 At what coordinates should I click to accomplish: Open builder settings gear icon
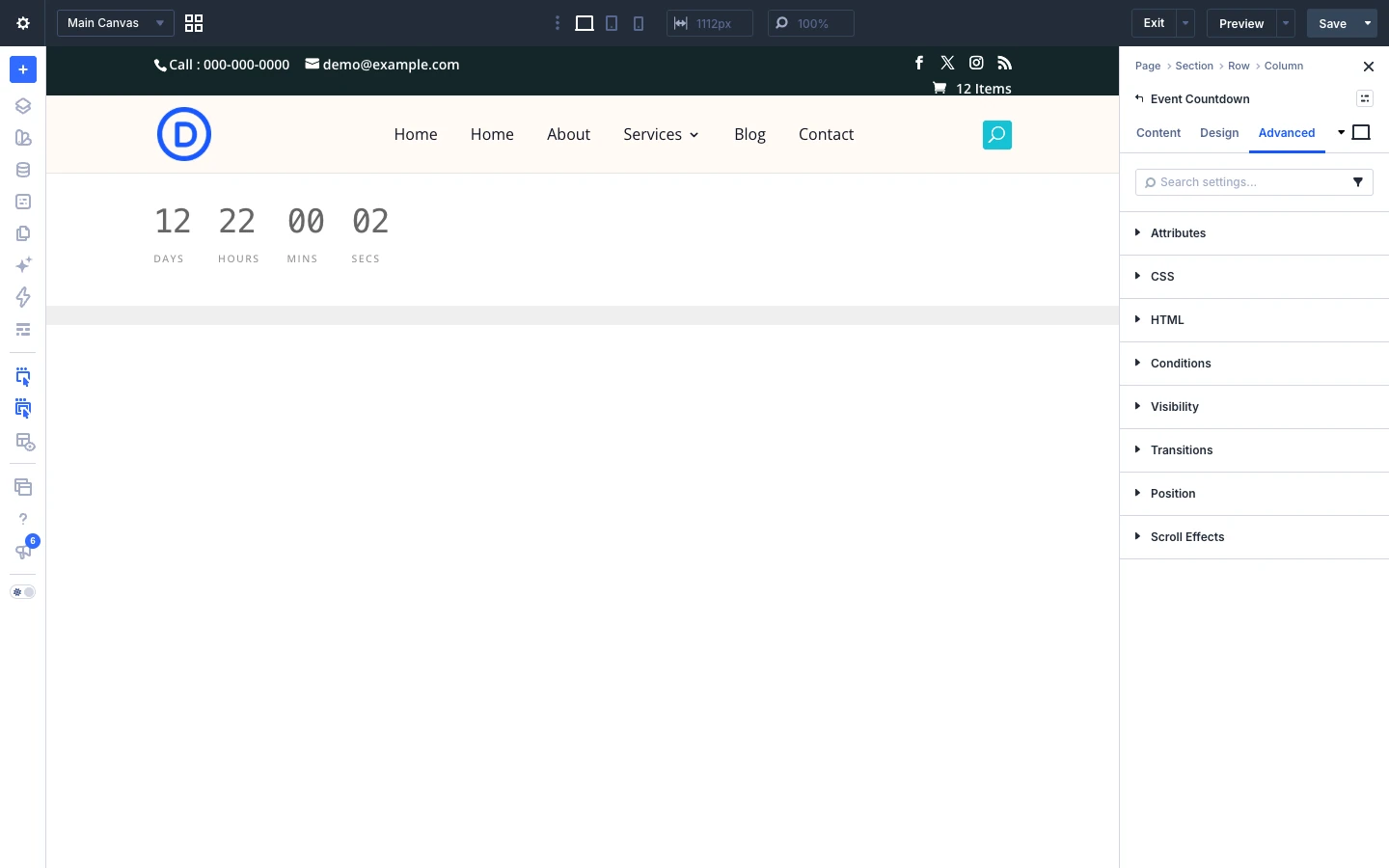pyautogui.click(x=23, y=23)
